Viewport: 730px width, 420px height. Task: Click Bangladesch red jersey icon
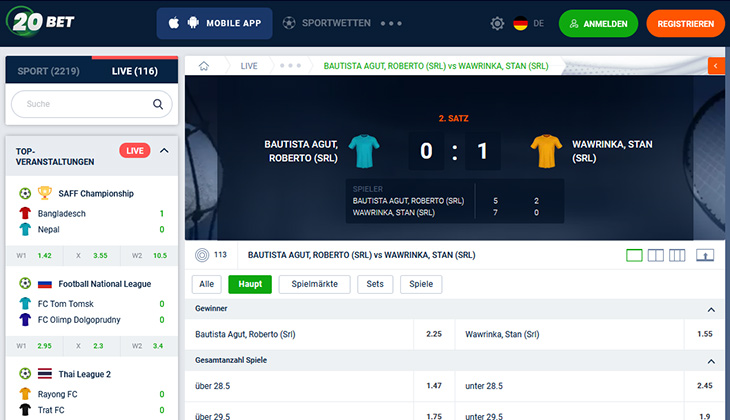[25, 213]
